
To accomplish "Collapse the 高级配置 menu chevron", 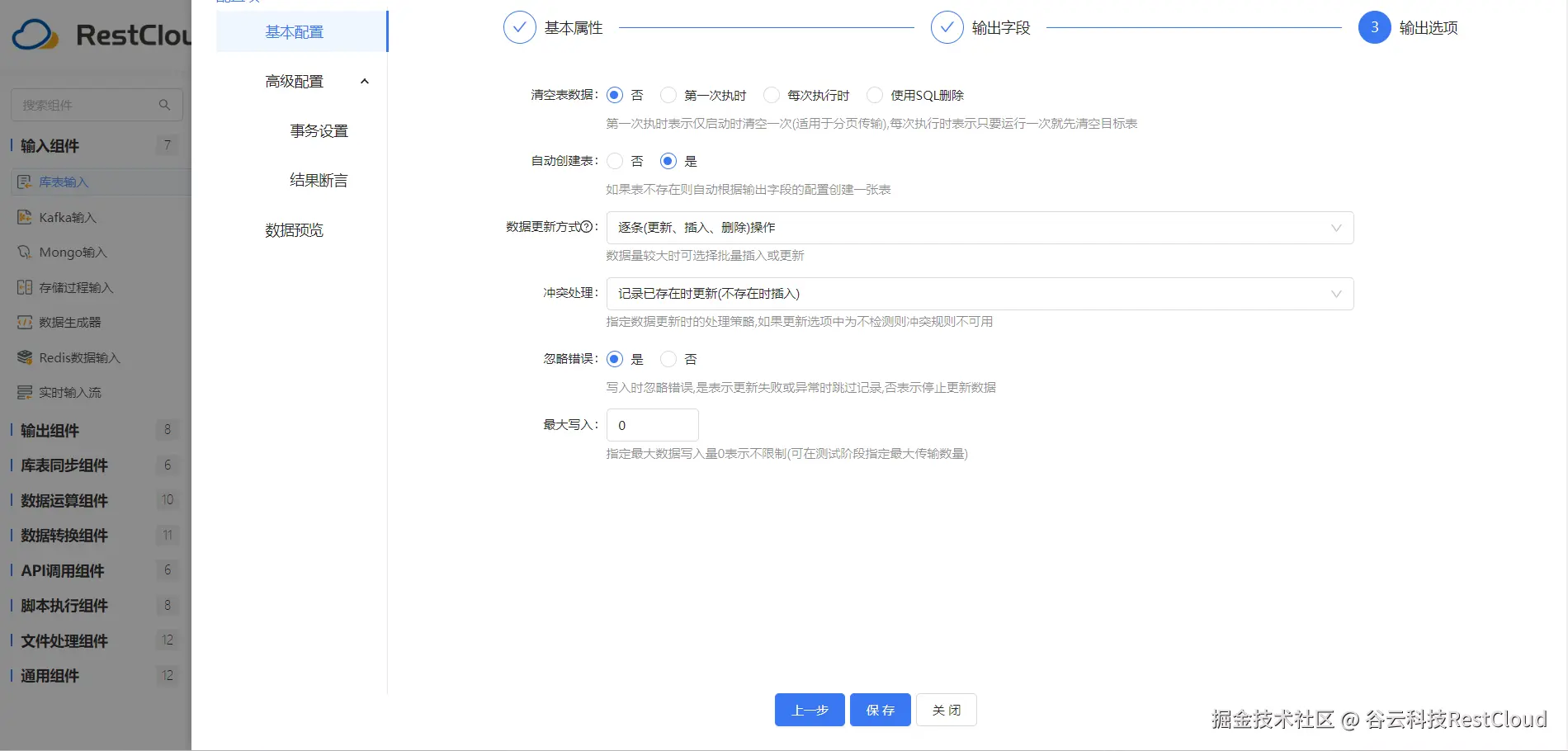I will (x=365, y=81).
